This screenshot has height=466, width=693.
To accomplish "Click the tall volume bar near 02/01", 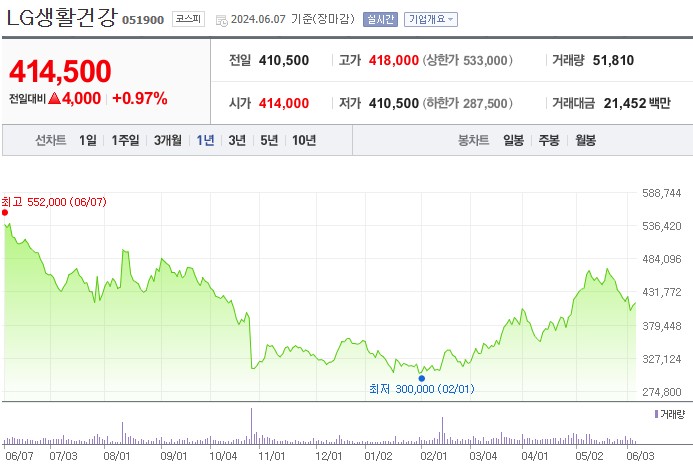I will coord(442,431).
